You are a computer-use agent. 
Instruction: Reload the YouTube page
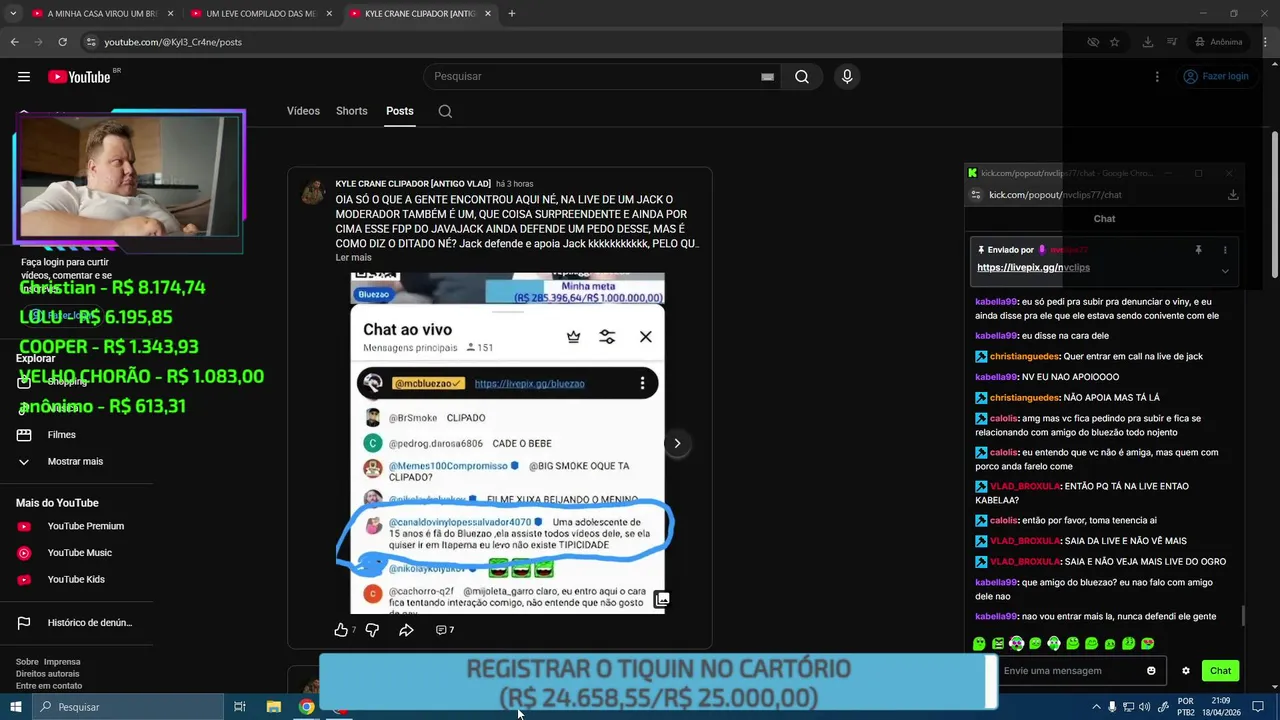coord(62,42)
